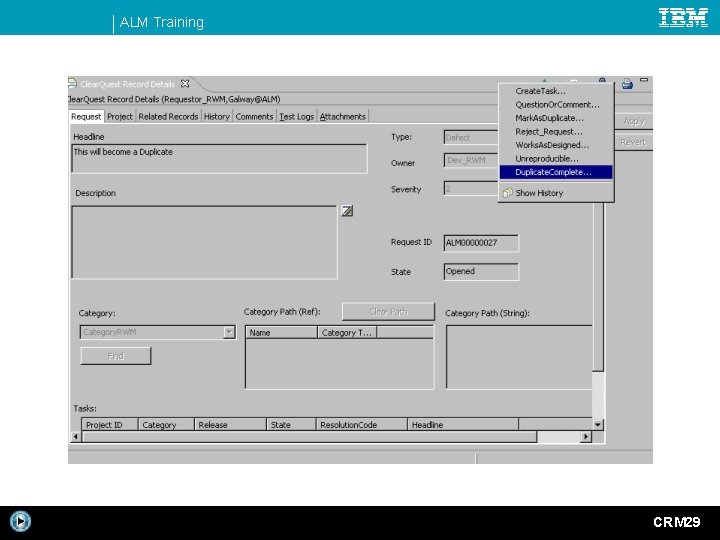Choose MarkAsDuplicate... menu entry

tap(549, 118)
